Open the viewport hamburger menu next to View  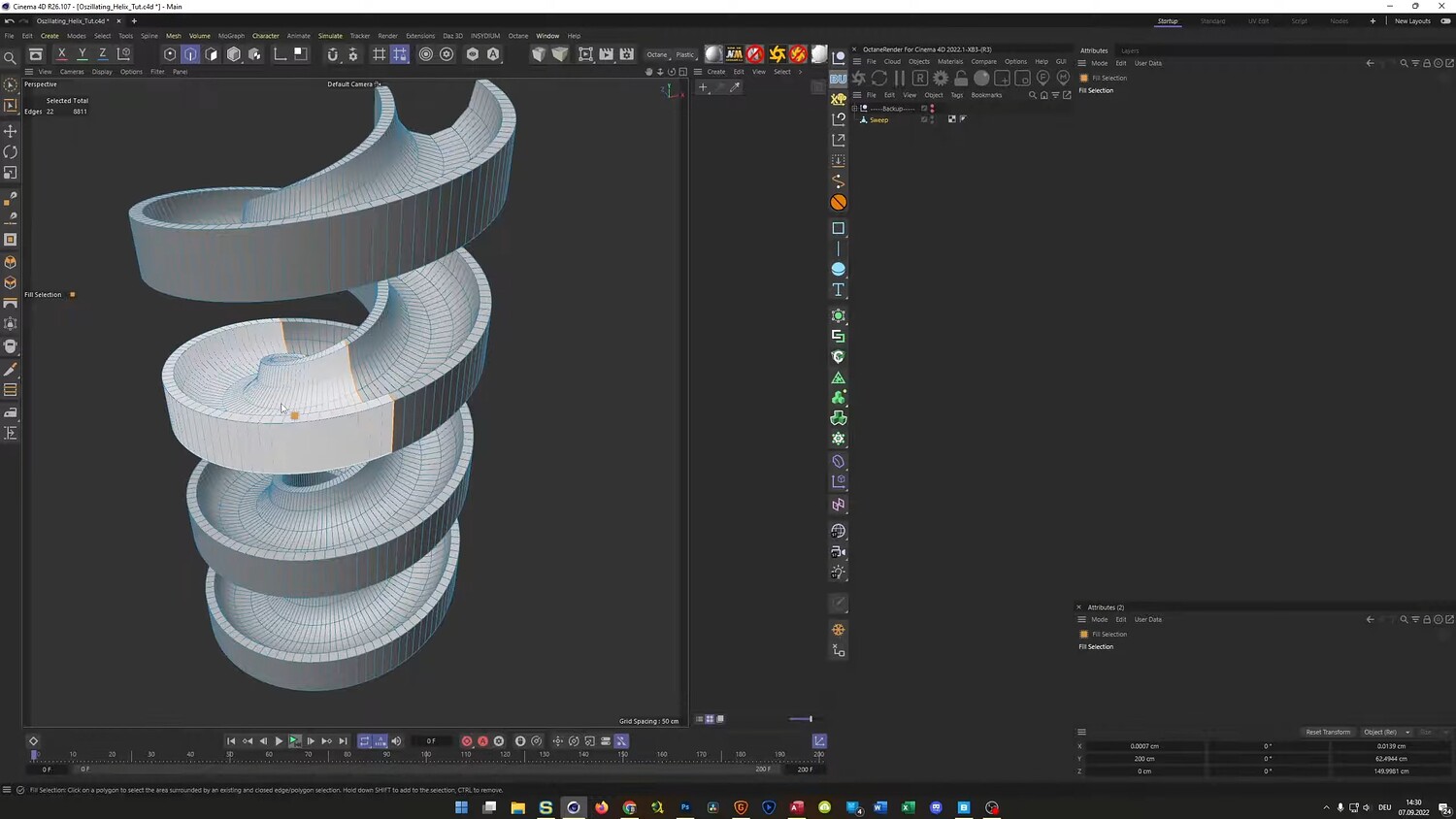pos(29,72)
